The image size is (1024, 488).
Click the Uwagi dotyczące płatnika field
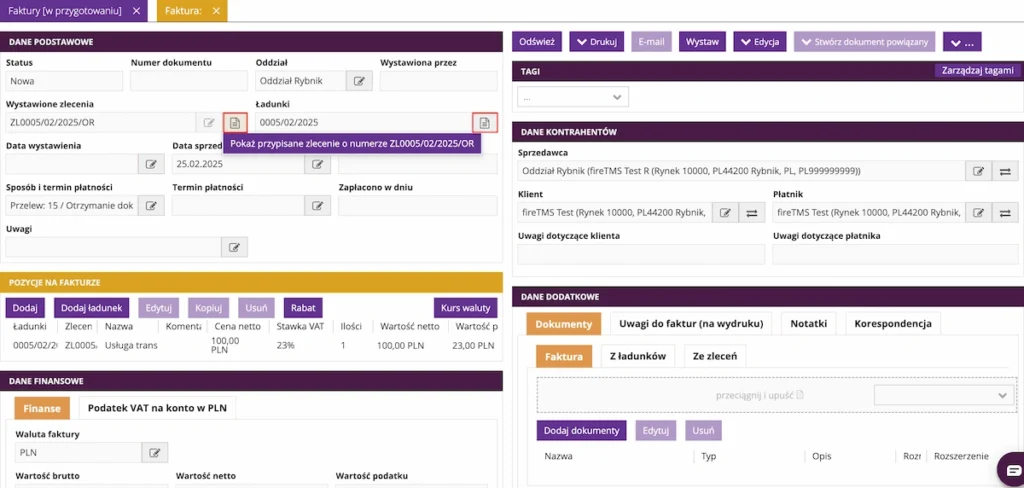pos(895,254)
